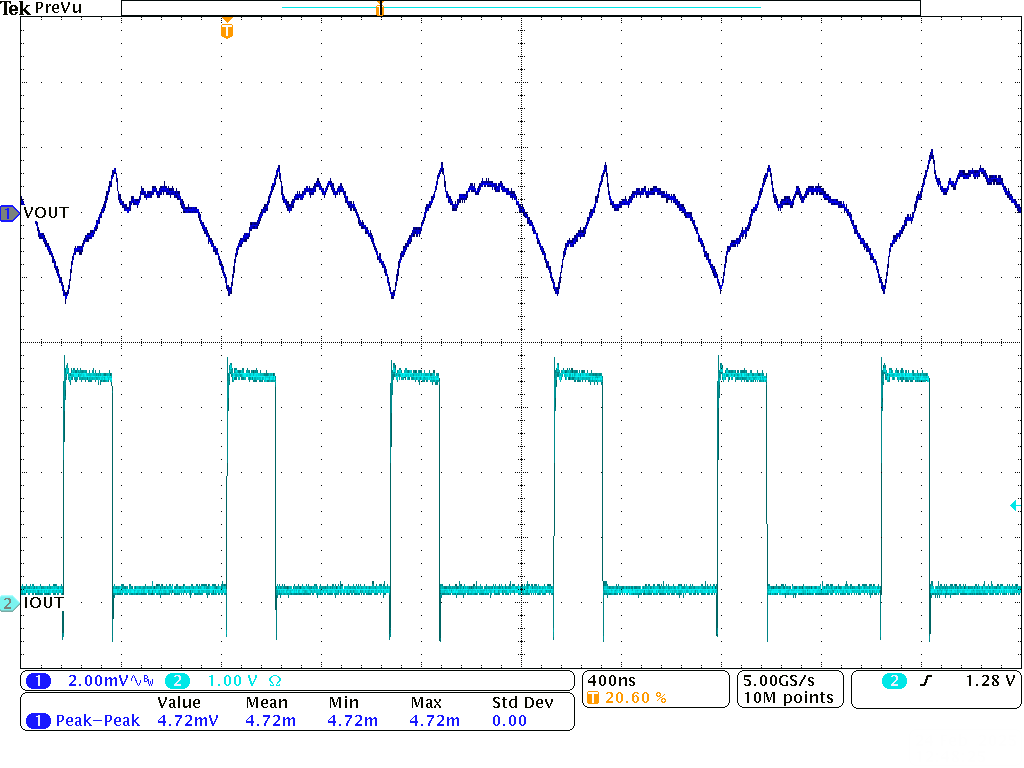Screen dimensions: 1024x768
Task: Click the trigger level arrow on right edge
Action: 1015,507
